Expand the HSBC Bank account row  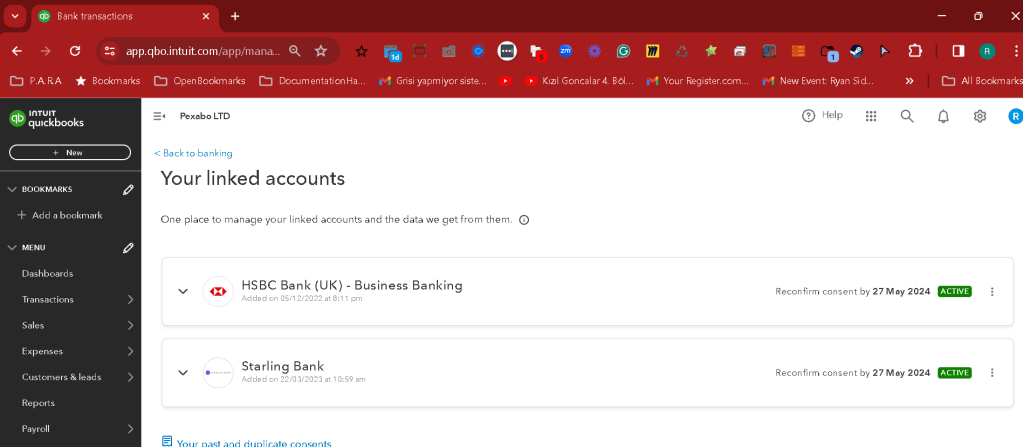183,292
